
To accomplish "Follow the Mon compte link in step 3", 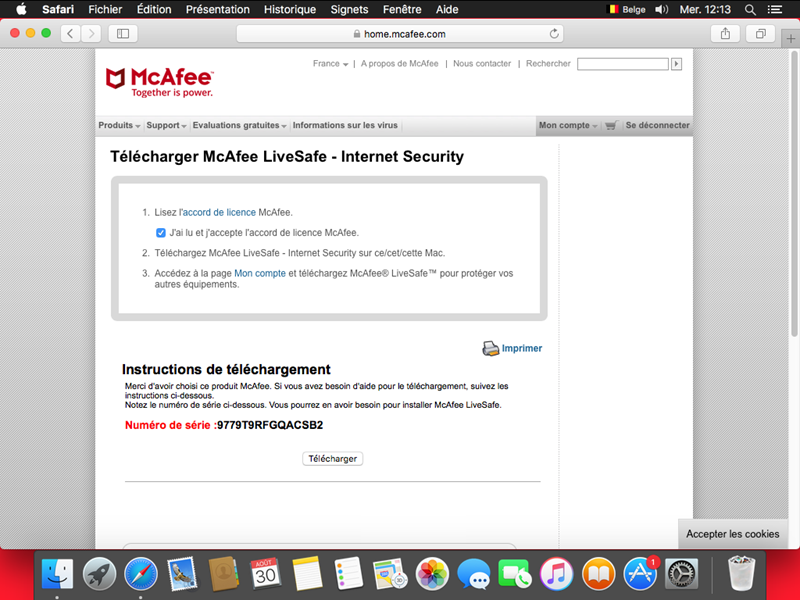I will click(260, 273).
